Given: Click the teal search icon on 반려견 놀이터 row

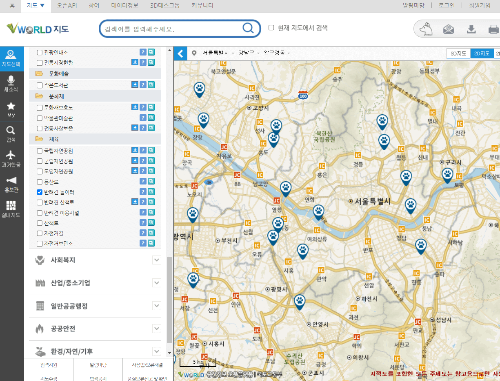Looking at the screenshot, I should pyautogui.click(x=151, y=192).
